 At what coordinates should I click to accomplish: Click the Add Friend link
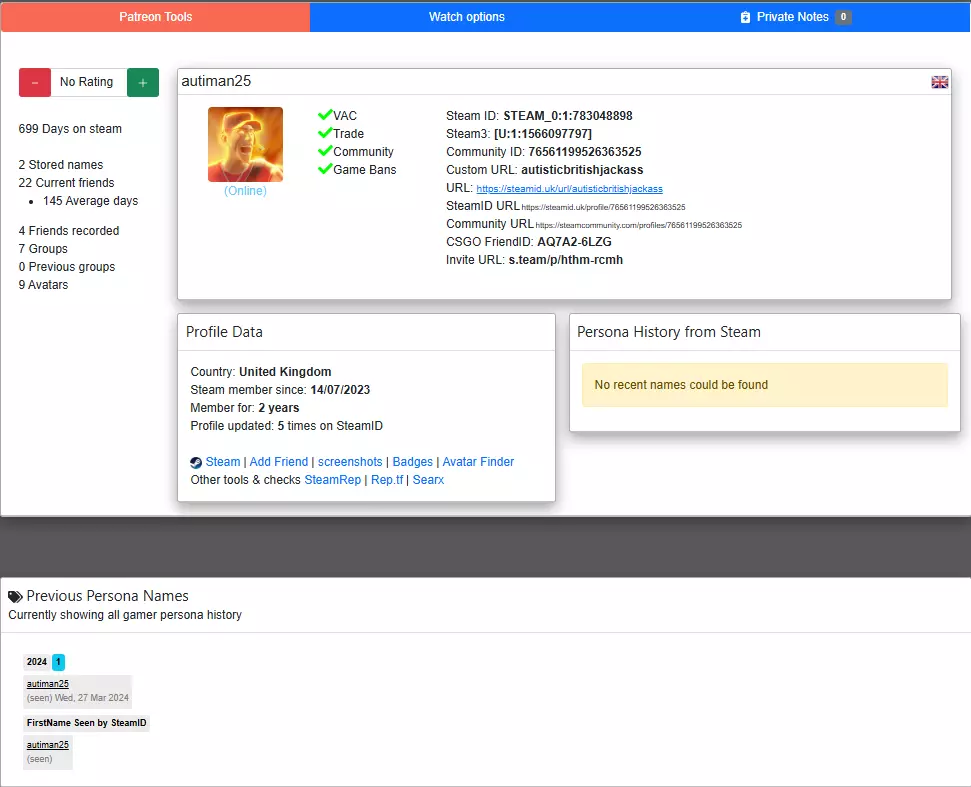279,462
